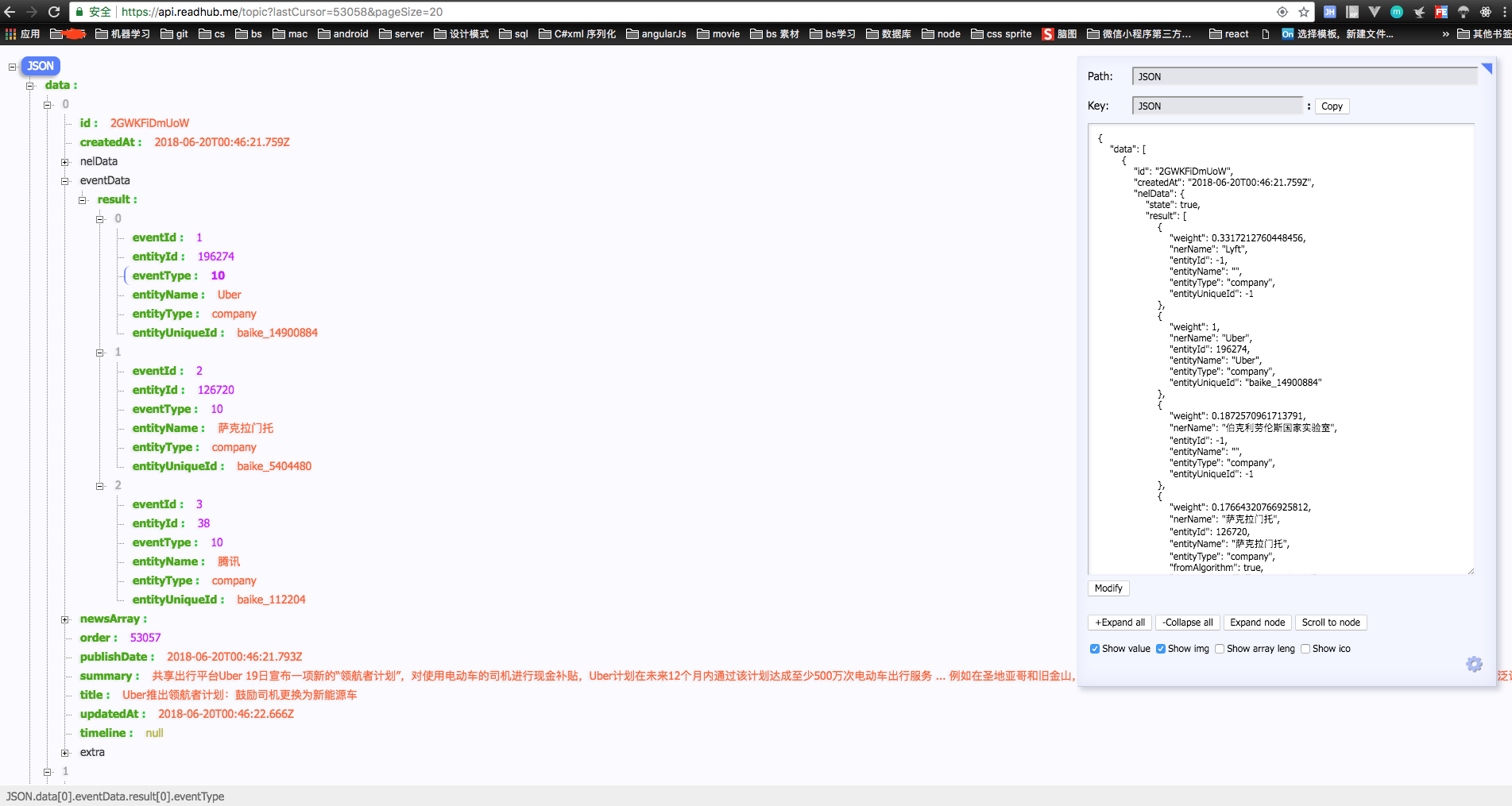The height and width of the screenshot is (806, 1512).
Task: Click the Copy button next to Key
Action: [1332, 106]
